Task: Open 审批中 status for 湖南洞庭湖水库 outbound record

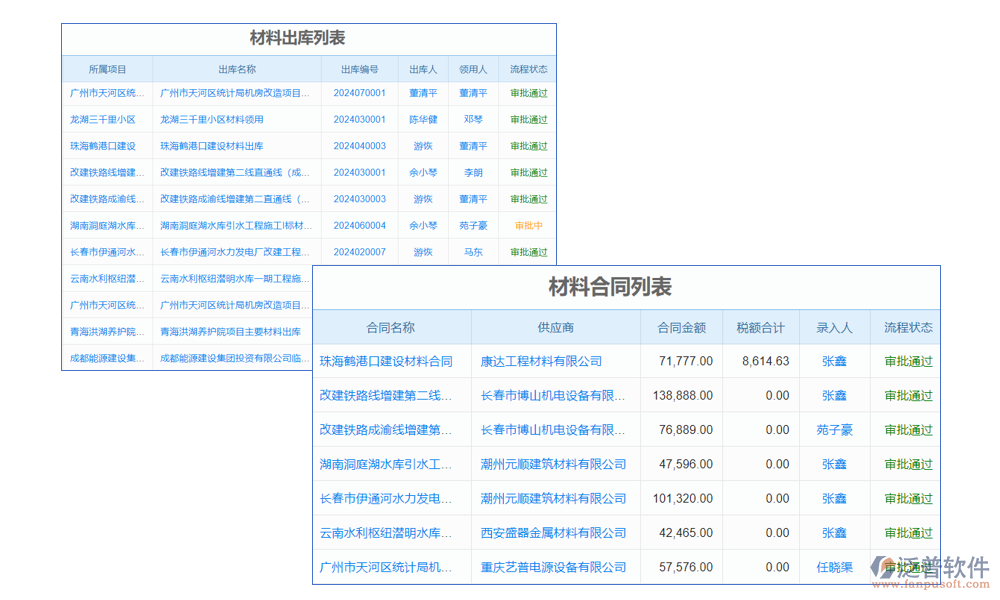Action: click(528, 225)
